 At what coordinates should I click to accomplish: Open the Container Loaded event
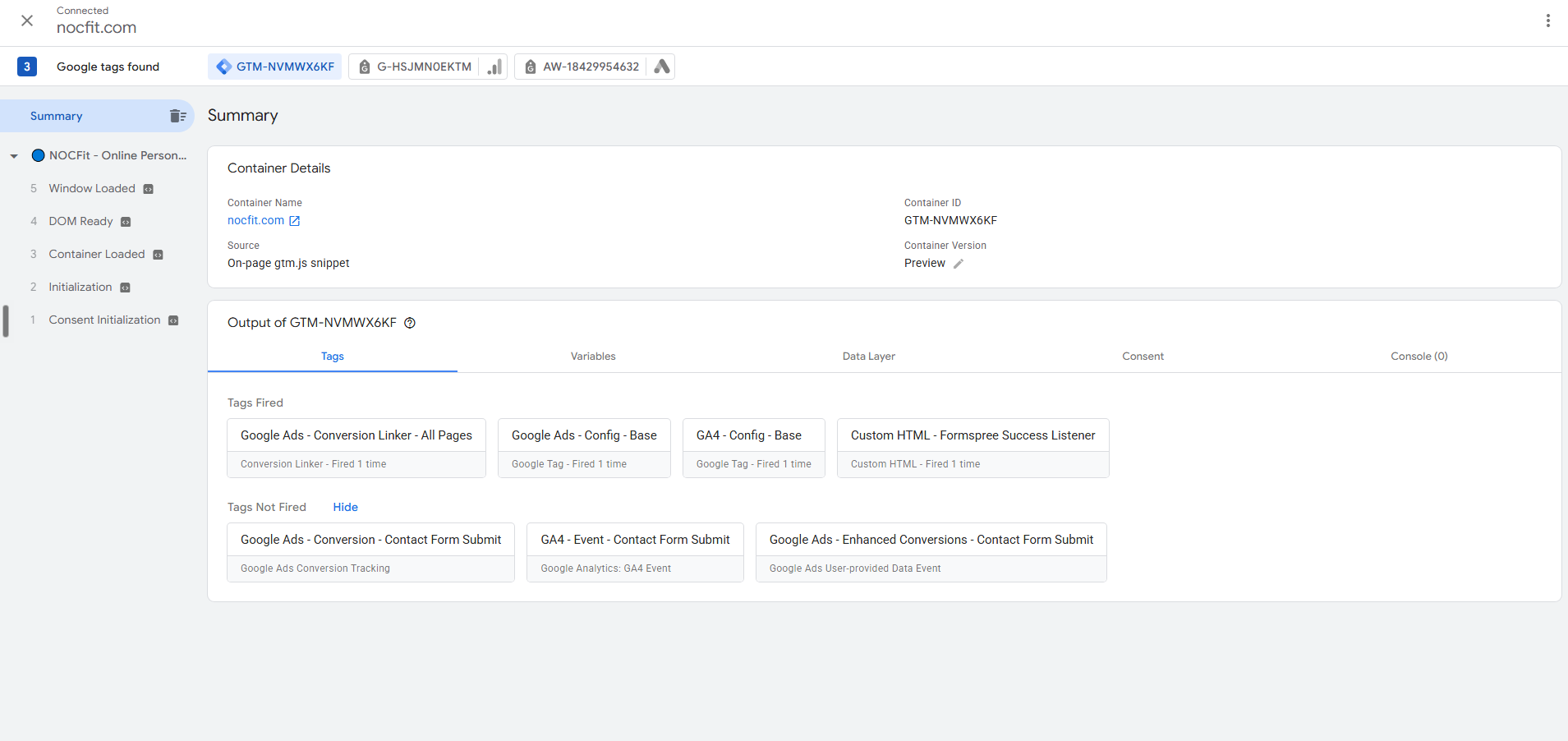[97, 254]
